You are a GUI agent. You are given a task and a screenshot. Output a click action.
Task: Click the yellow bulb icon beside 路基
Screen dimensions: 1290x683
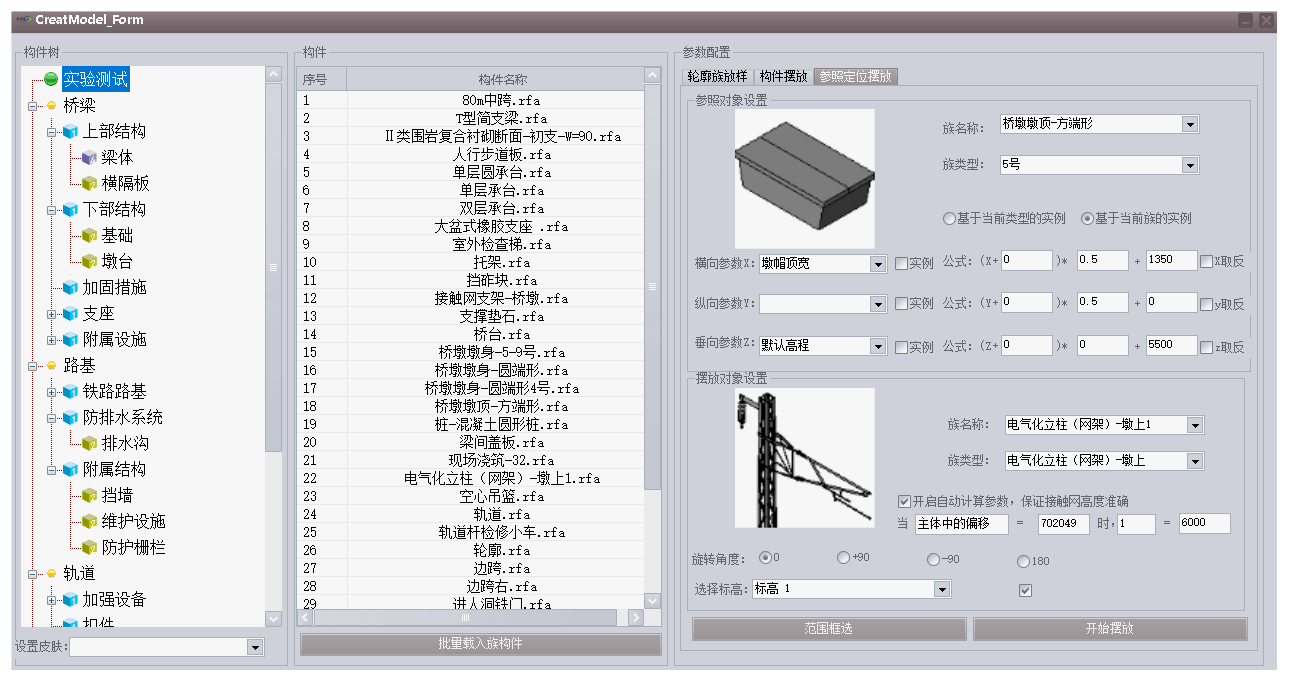pos(51,366)
